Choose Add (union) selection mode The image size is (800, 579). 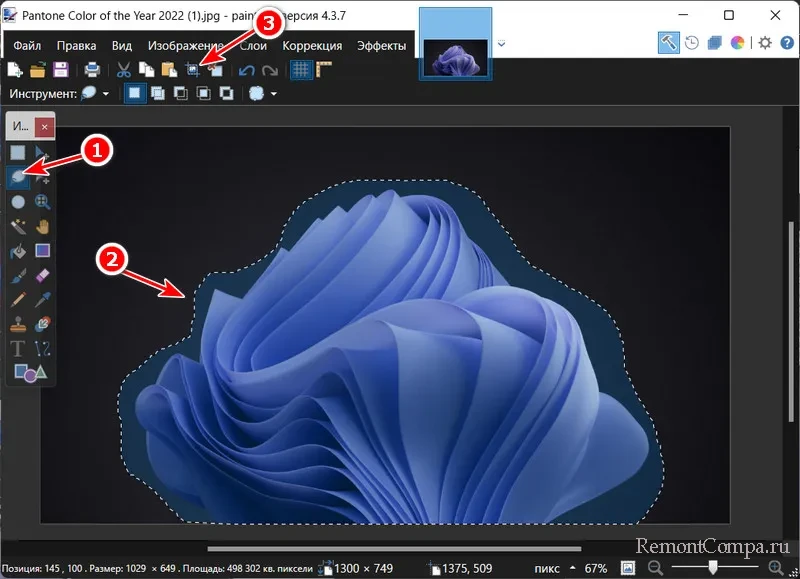[158, 93]
